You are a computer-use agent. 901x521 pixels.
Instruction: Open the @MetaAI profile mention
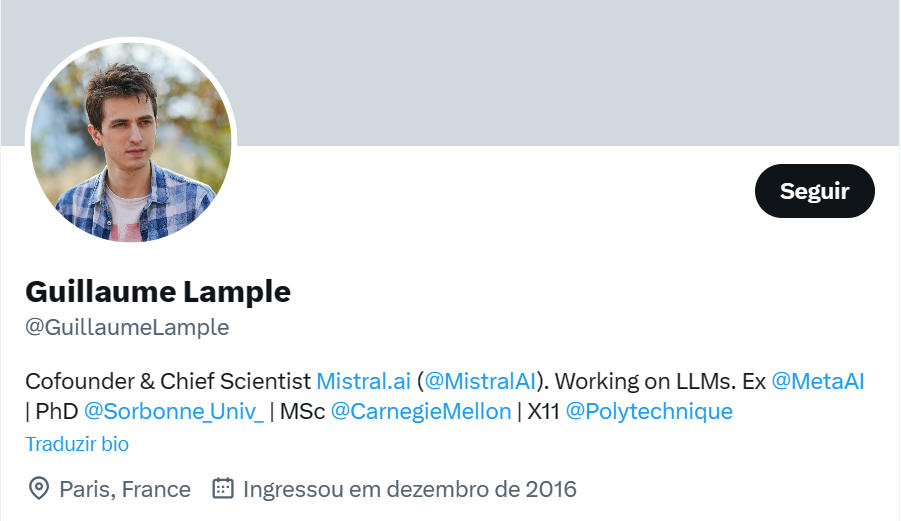click(x=817, y=381)
